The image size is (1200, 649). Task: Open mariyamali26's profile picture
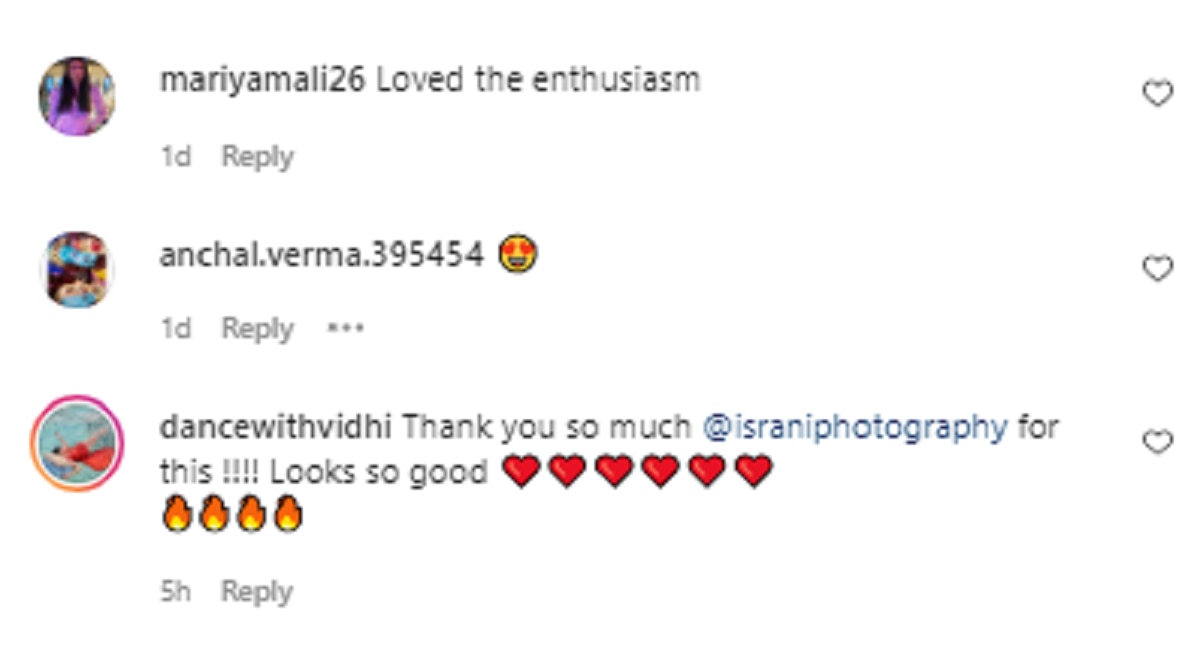click(77, 96)
